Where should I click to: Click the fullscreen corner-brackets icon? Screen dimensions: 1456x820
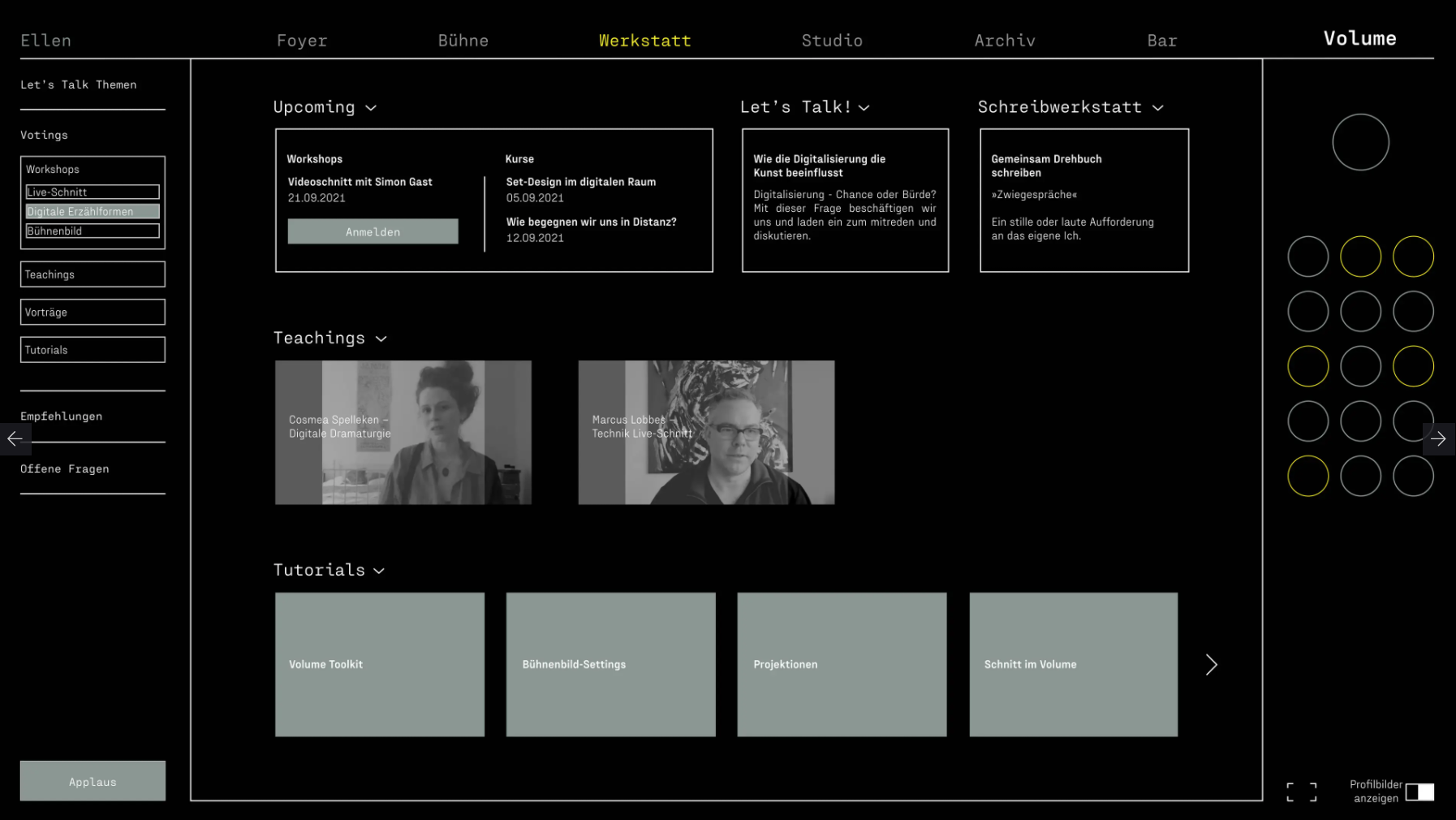tap(1302, 792)
